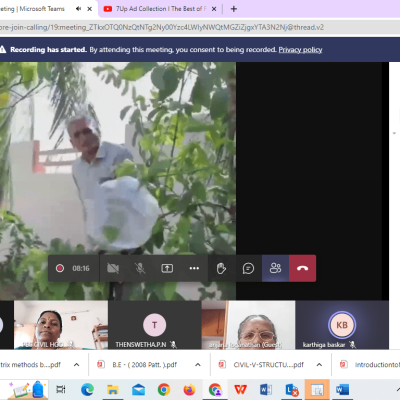Toggle the camera on
Image resolution: width=400 pixels, height=400 pixels.
(x=113, y=268)
